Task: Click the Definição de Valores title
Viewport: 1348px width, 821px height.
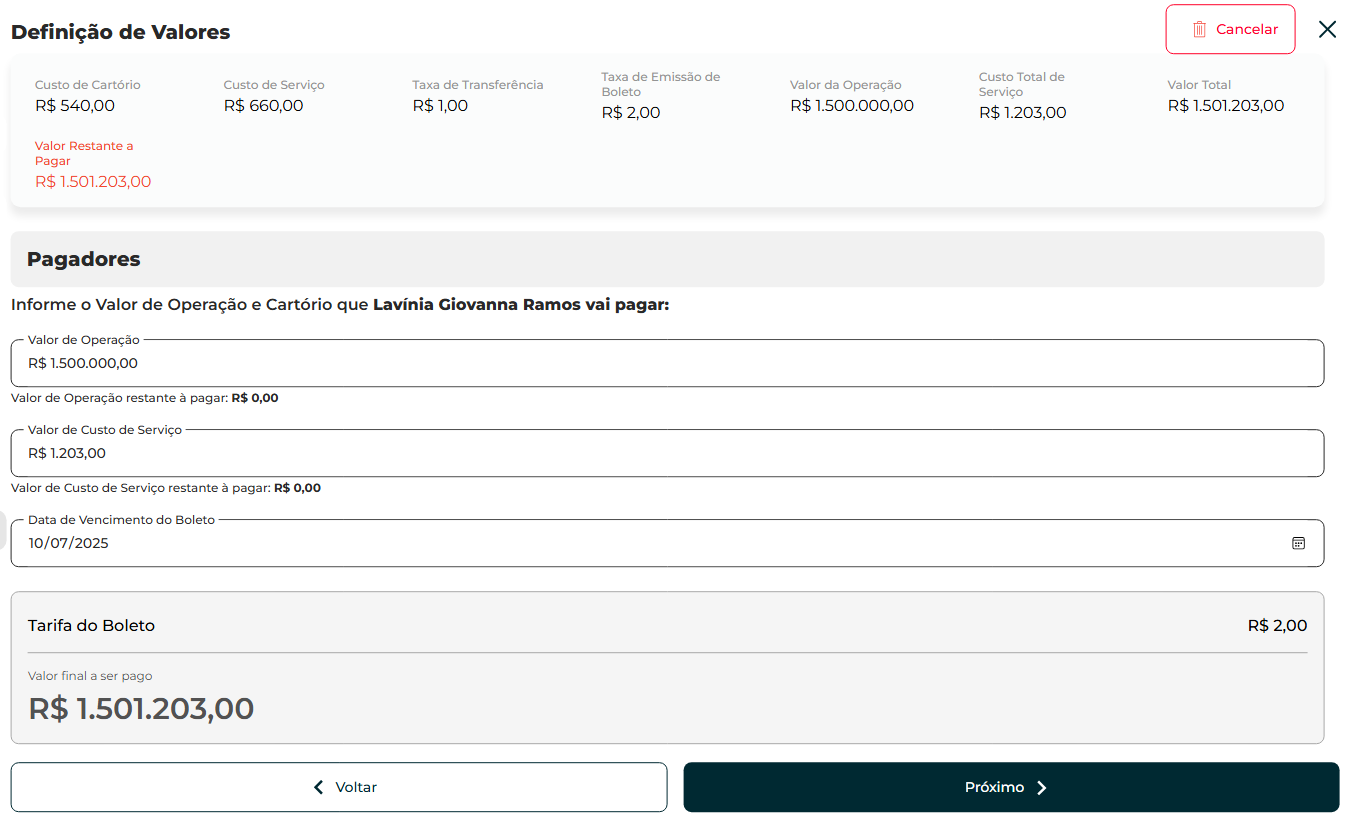Action: coord(120,32)
